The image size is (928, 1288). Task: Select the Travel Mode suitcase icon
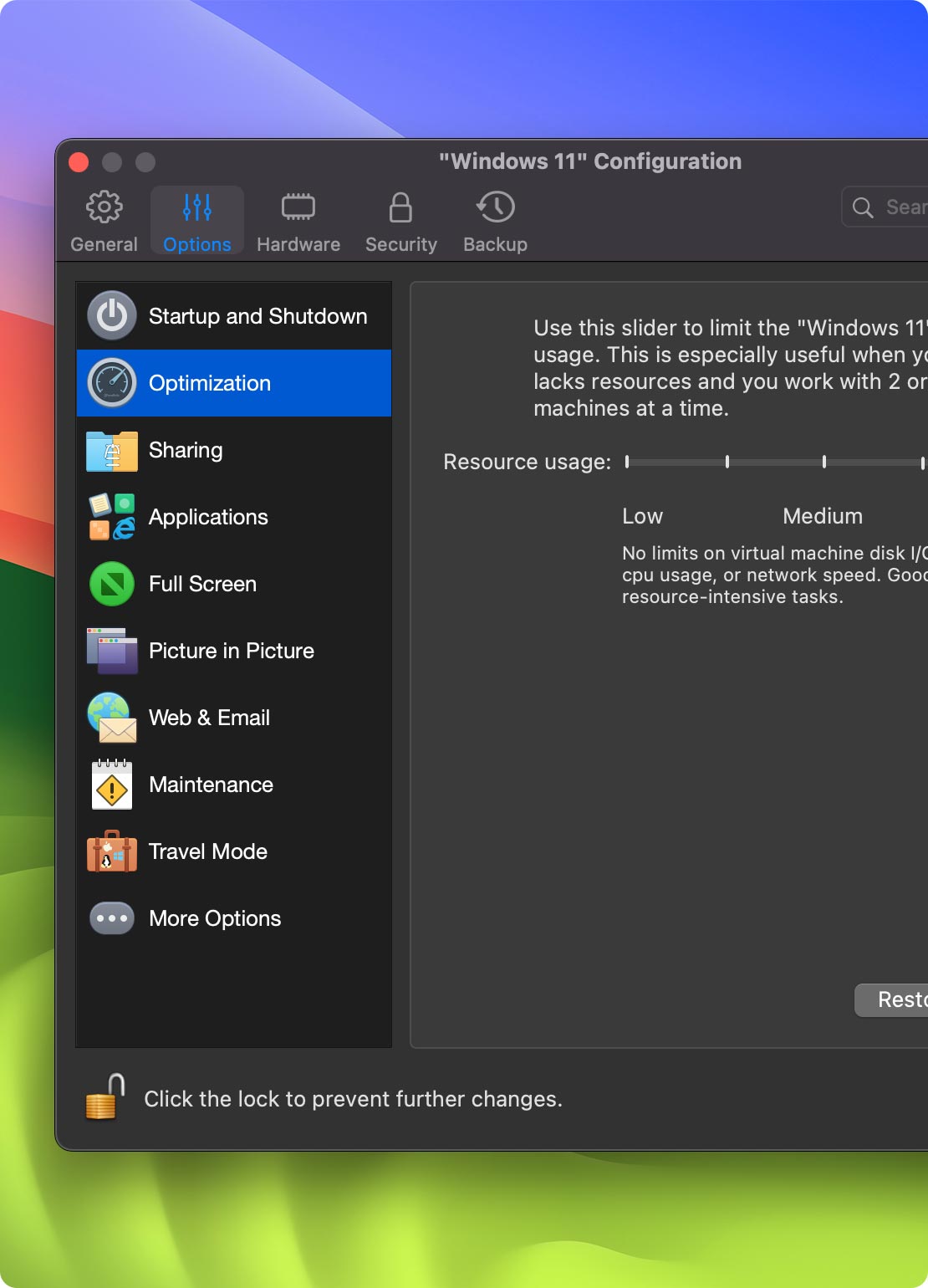(x=111, y=851)
